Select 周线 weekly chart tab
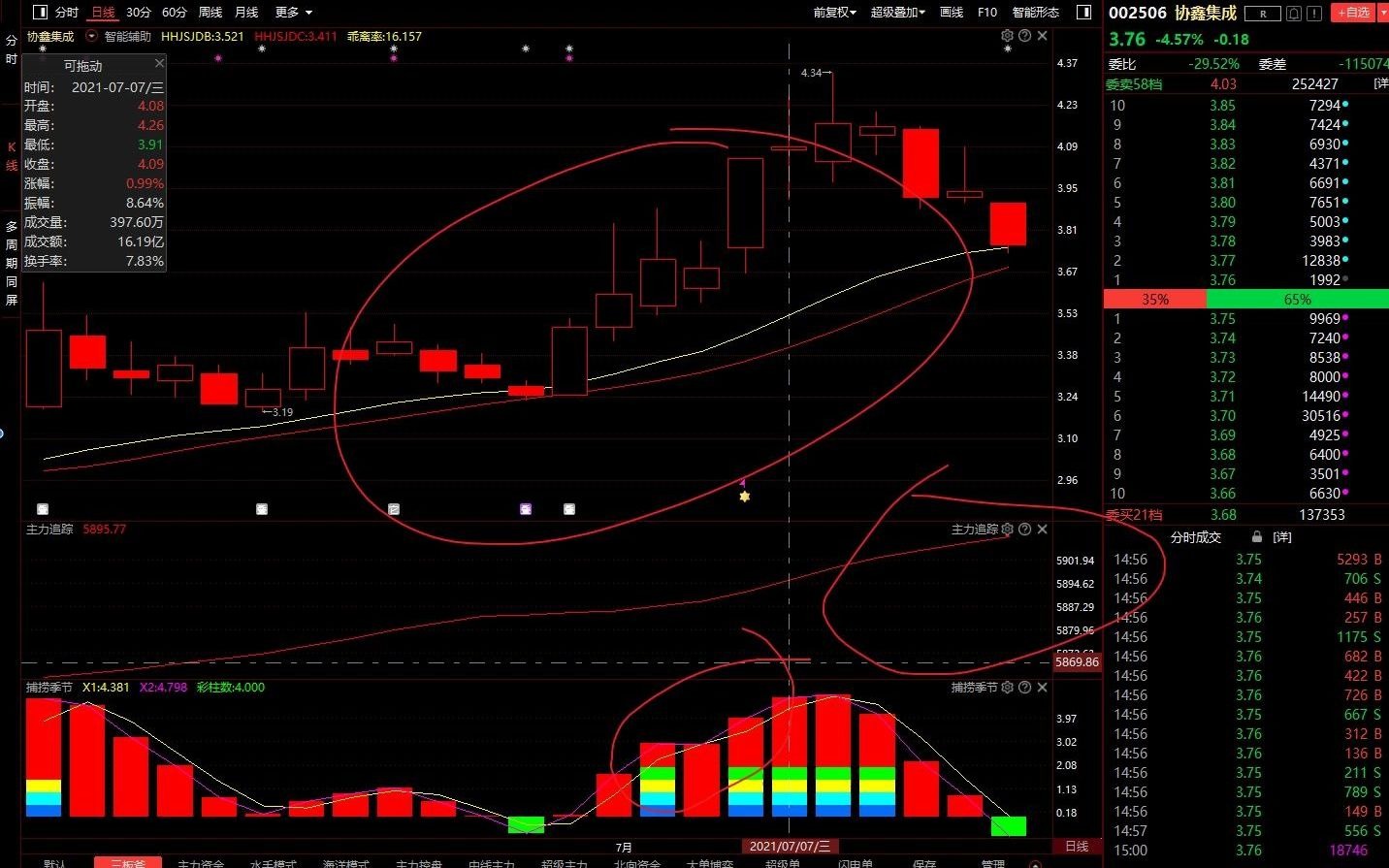 pos(210,12)
